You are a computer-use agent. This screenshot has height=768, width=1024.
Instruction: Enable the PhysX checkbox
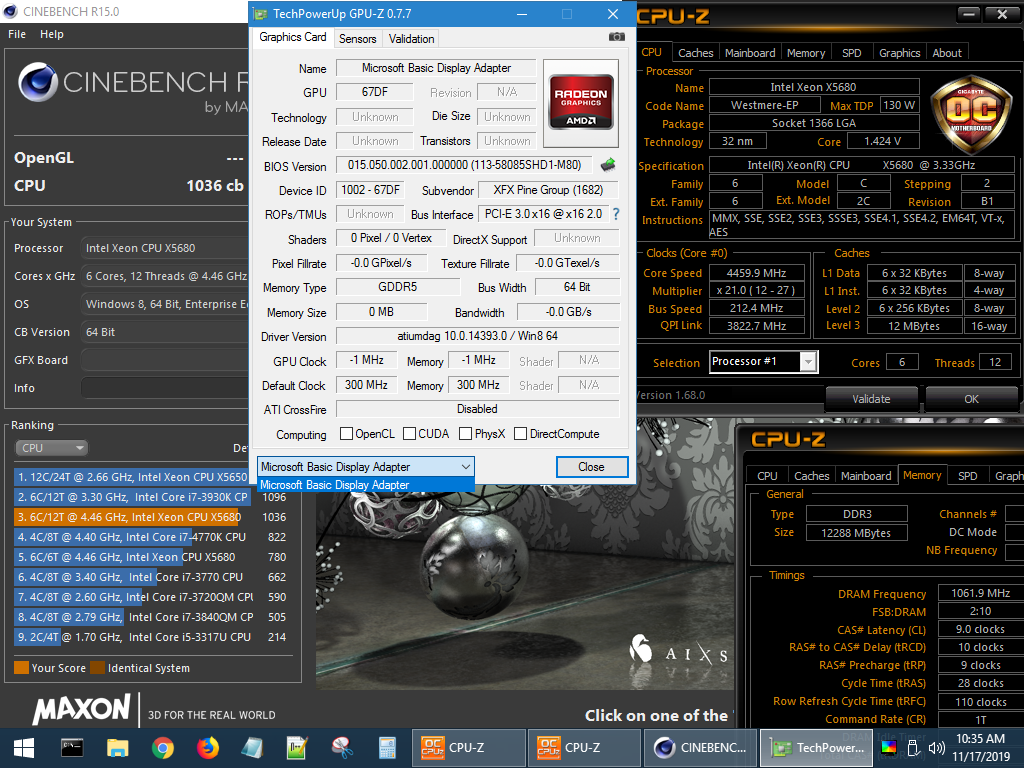pos(466,434)
